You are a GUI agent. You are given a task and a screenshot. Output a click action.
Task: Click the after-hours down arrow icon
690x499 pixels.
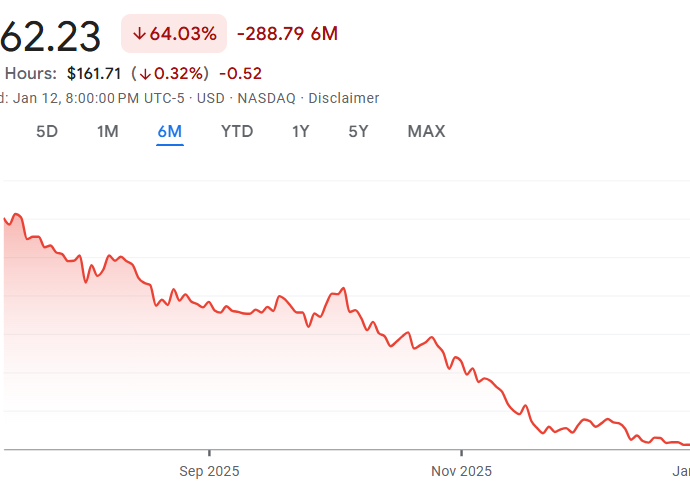(146, 73)
